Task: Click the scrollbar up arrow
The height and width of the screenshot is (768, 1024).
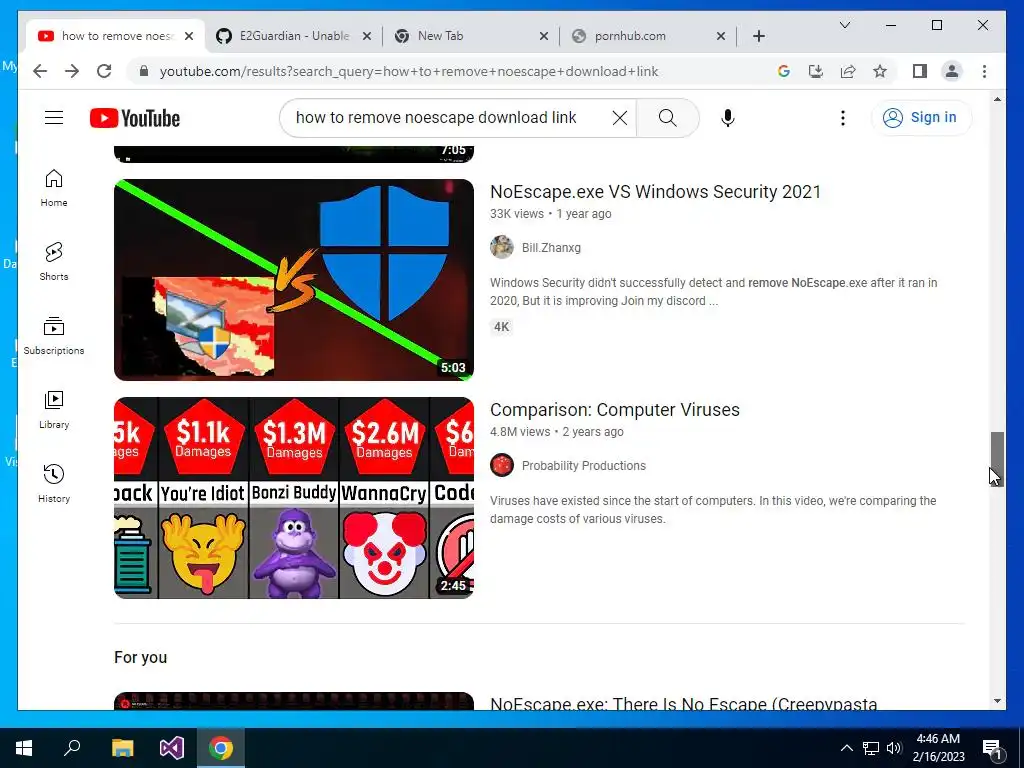Action: click(997, 99)
